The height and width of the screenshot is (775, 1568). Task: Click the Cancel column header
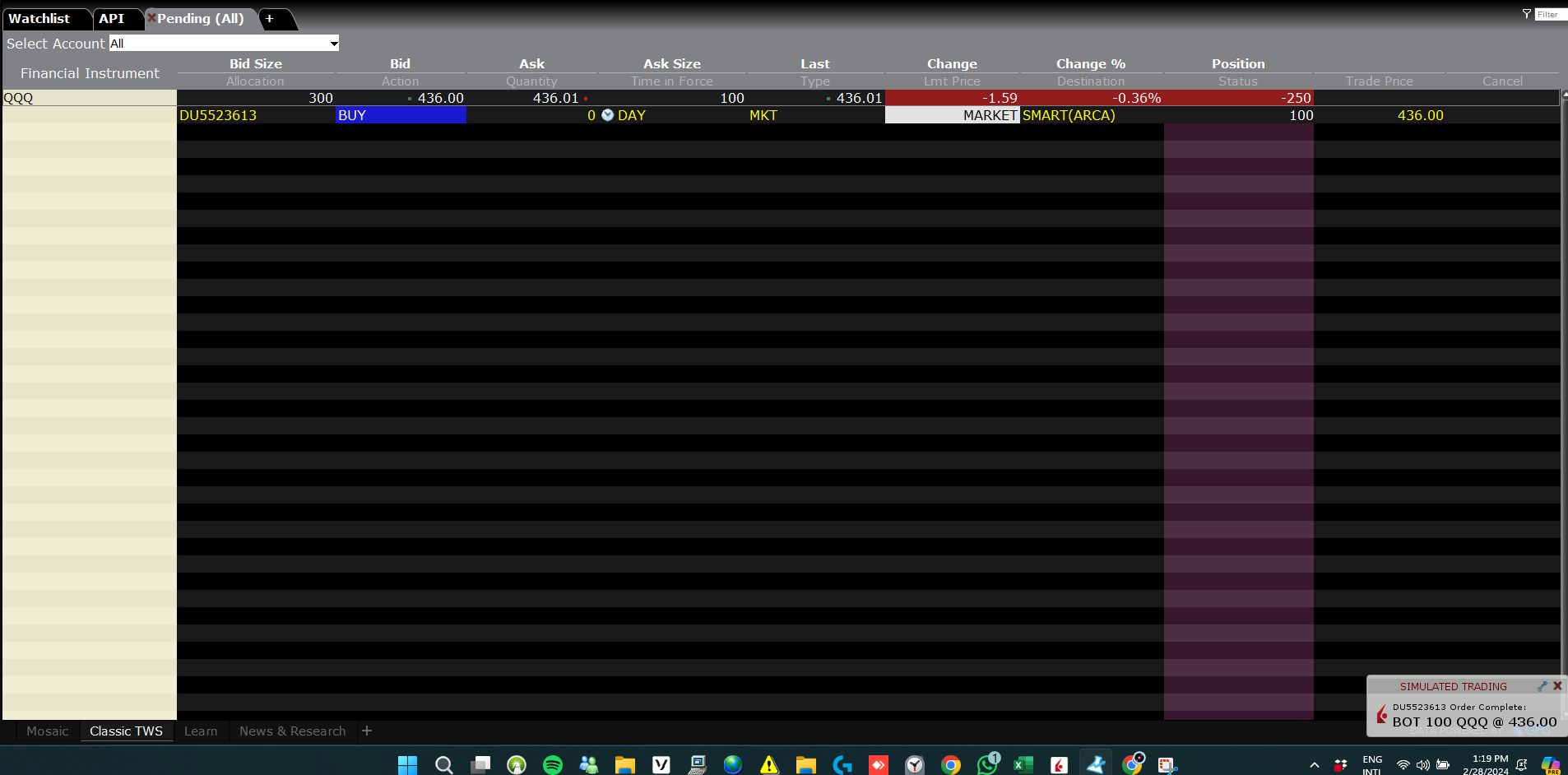pyautogui.click(x=1502, y=81)
